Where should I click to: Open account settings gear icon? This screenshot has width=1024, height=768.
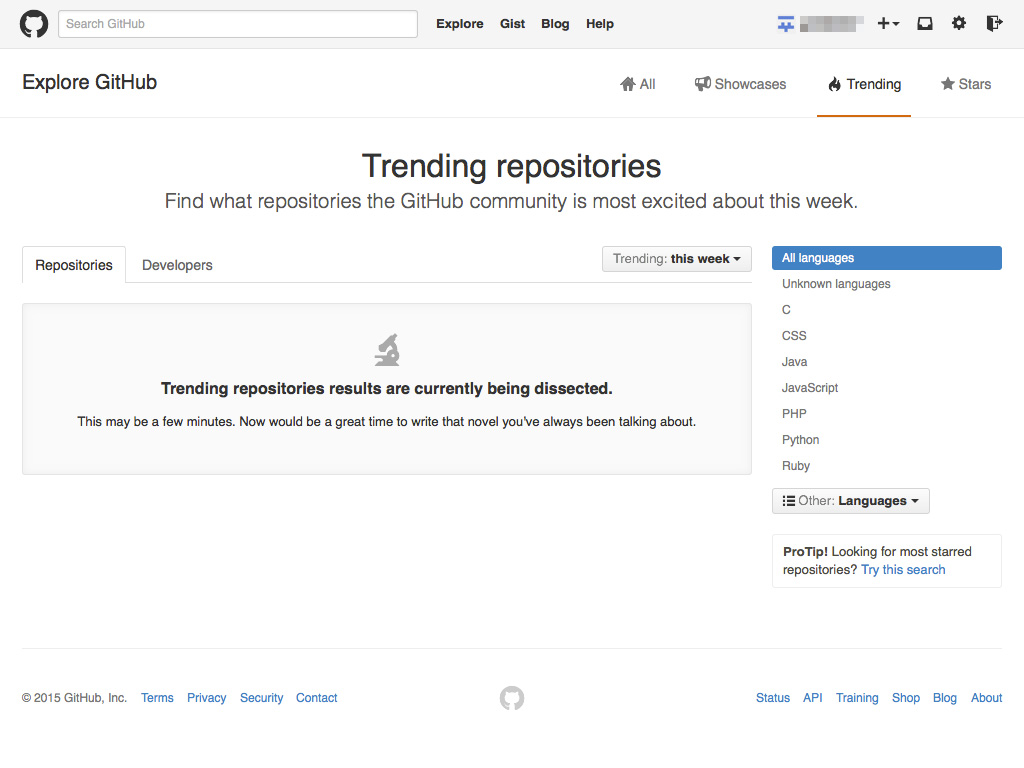(x=959, y=24)
